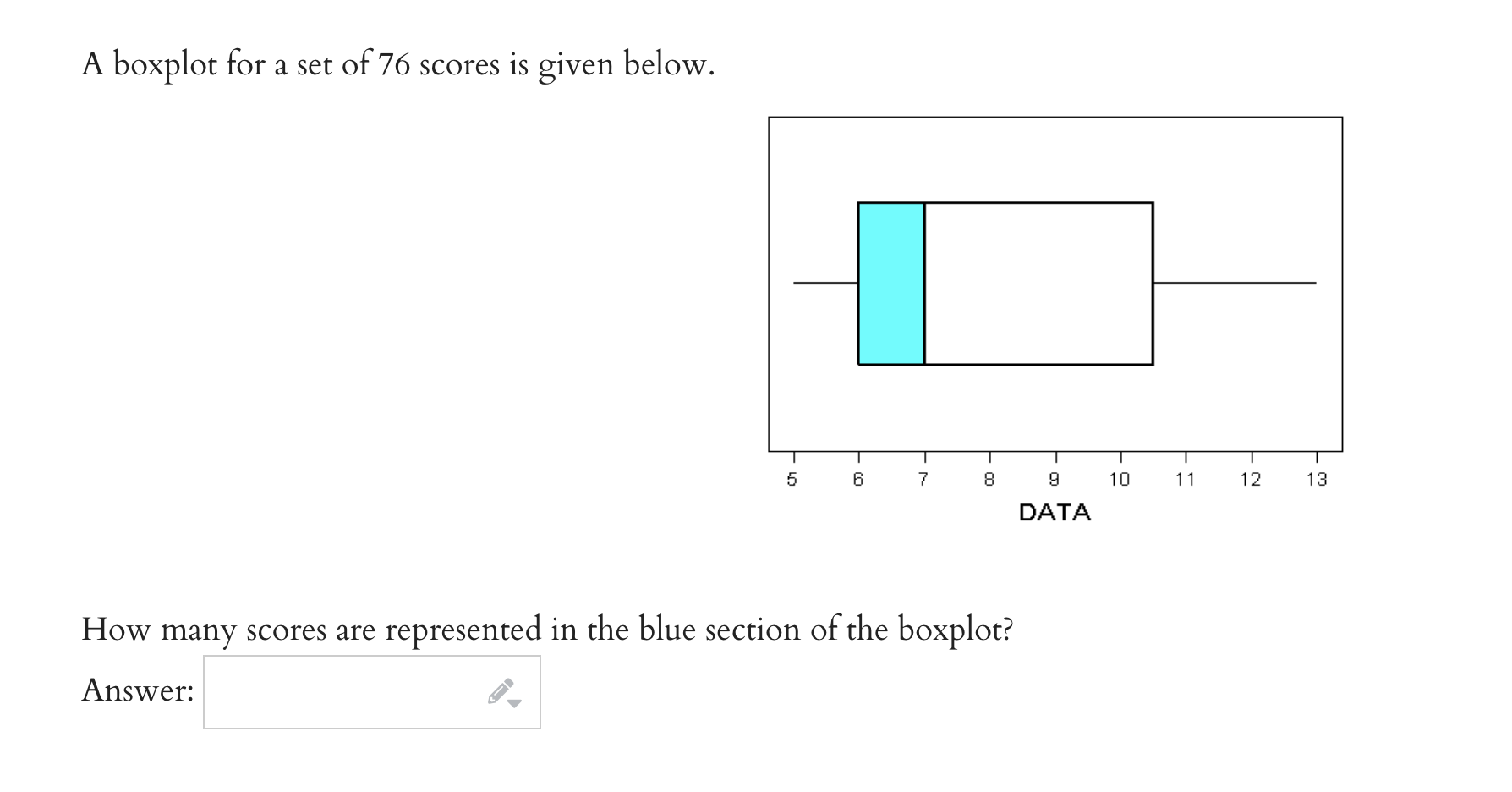This screenshot has height=792, width=1512.
Task: Click the boxplot title text above the chart
Action: (397, 63)
